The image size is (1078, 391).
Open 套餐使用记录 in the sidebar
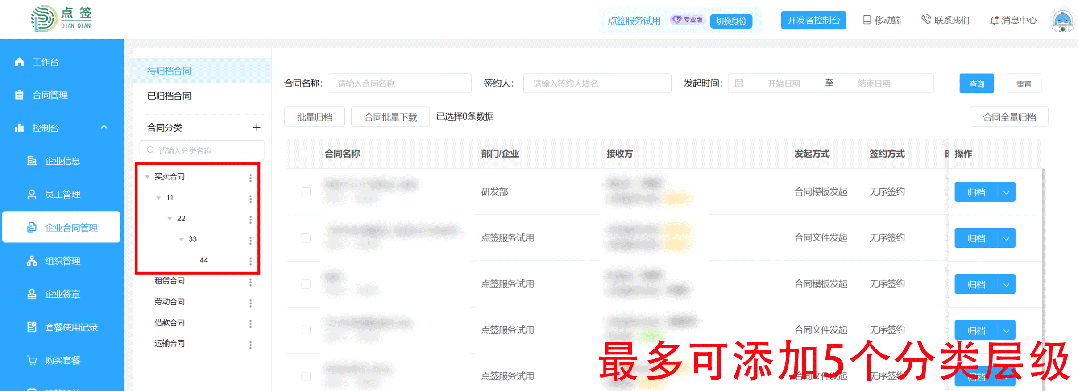coord(62,327)
